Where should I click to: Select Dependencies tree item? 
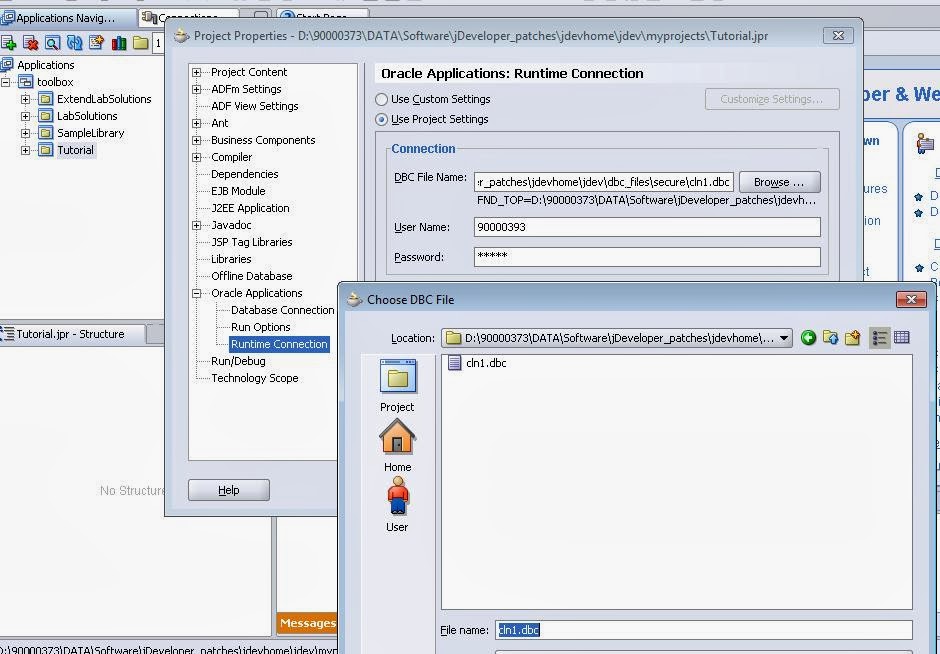245,174
